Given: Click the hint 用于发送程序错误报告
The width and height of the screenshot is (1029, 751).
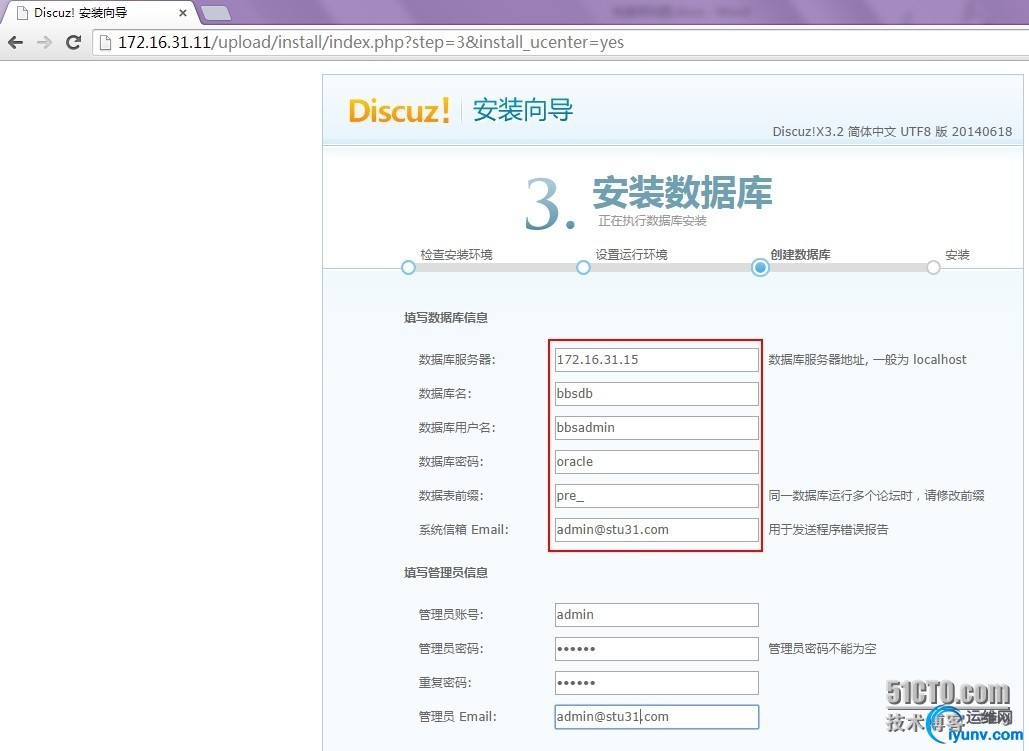Looking at the screenshot, I should click(828, 530).
